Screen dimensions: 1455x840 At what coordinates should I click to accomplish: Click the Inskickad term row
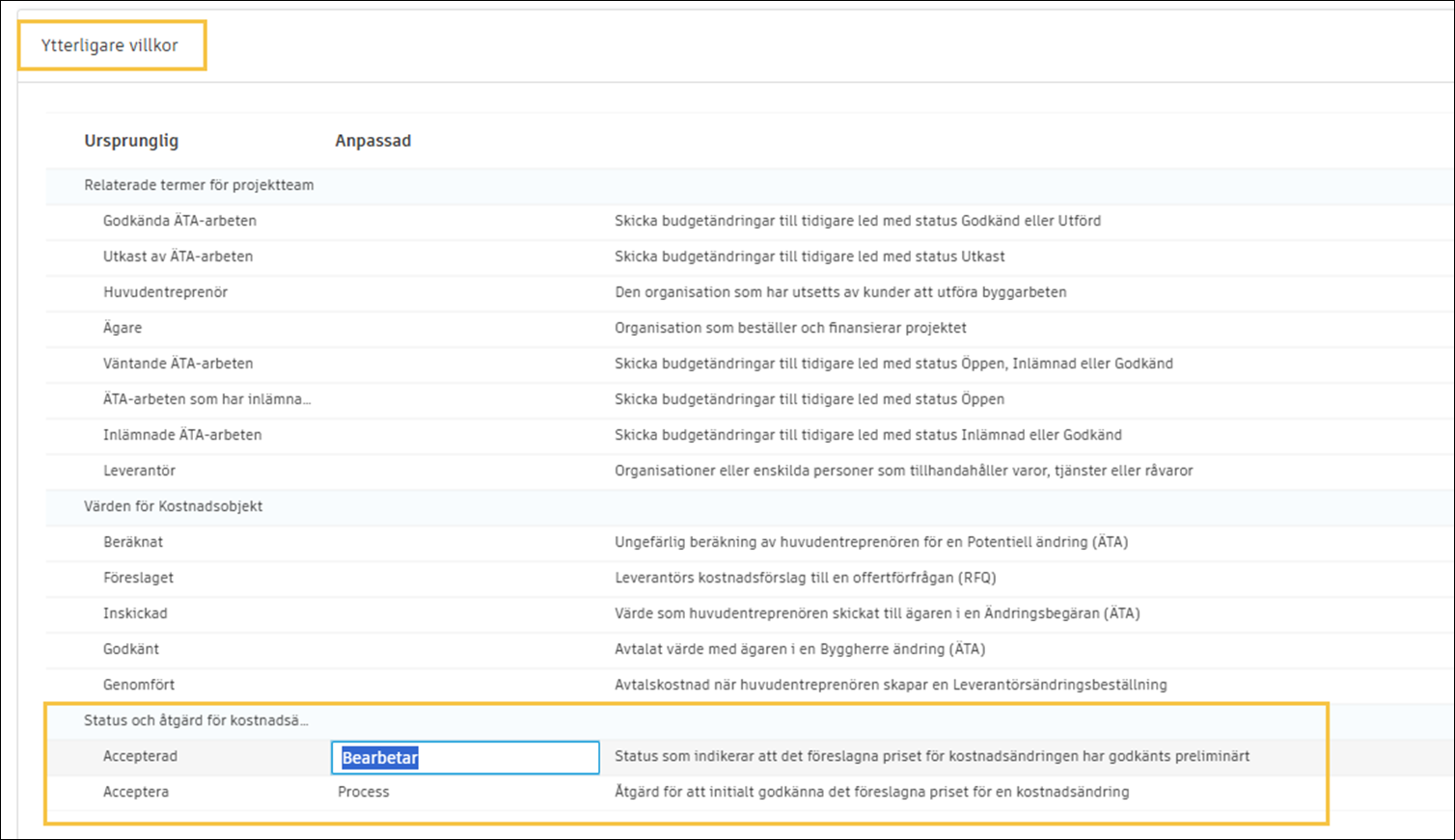[135, 613]
